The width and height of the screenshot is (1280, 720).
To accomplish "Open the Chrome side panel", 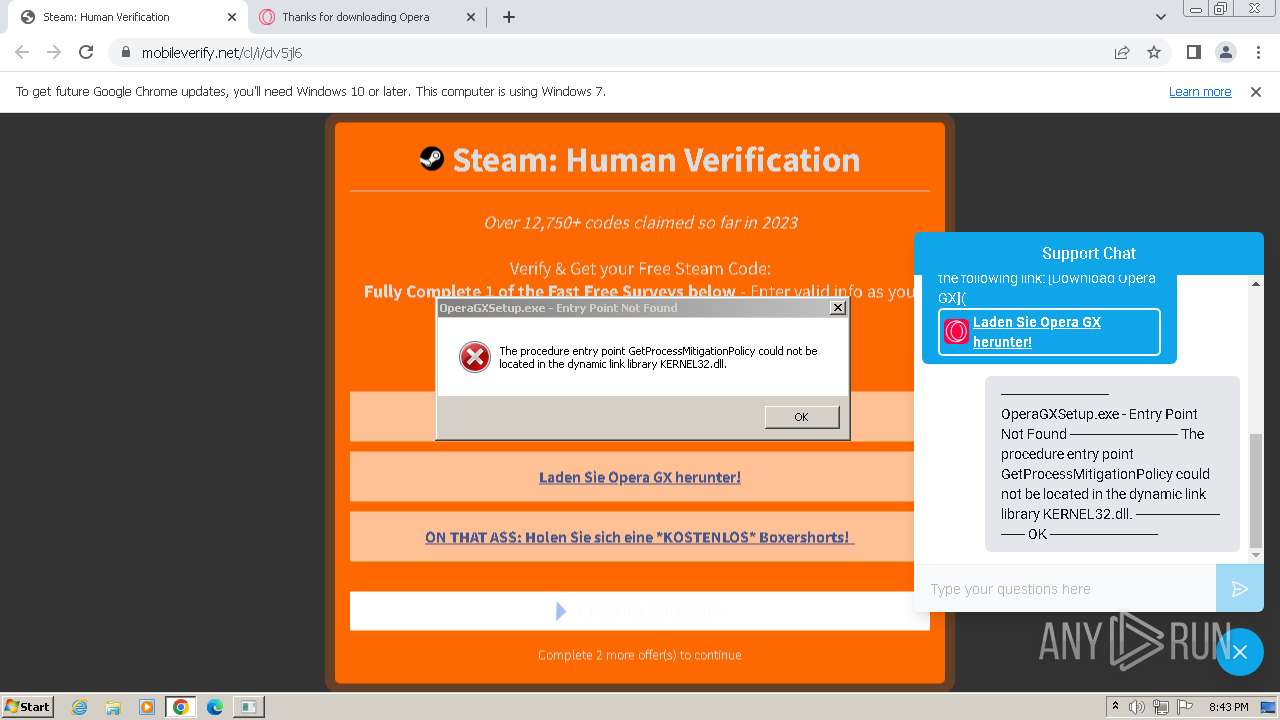I will pos(1193,53).
